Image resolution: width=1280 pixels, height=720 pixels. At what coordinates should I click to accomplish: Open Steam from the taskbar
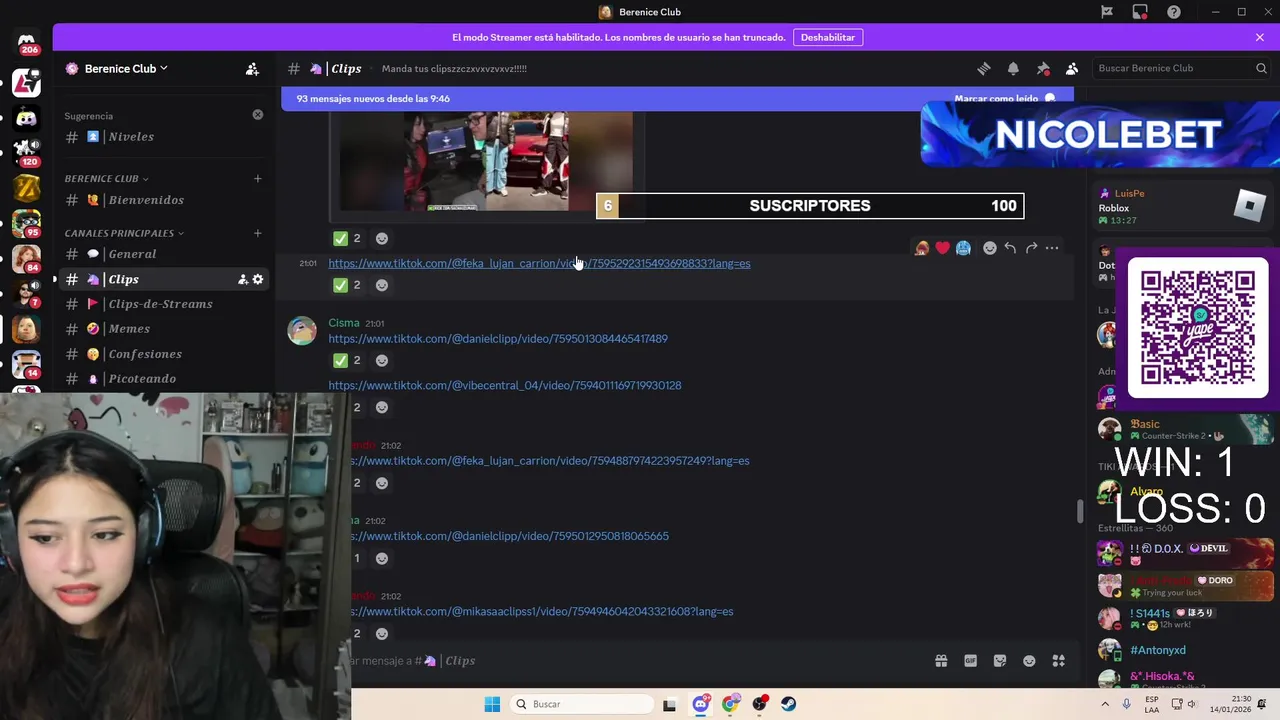coord(789,704)
